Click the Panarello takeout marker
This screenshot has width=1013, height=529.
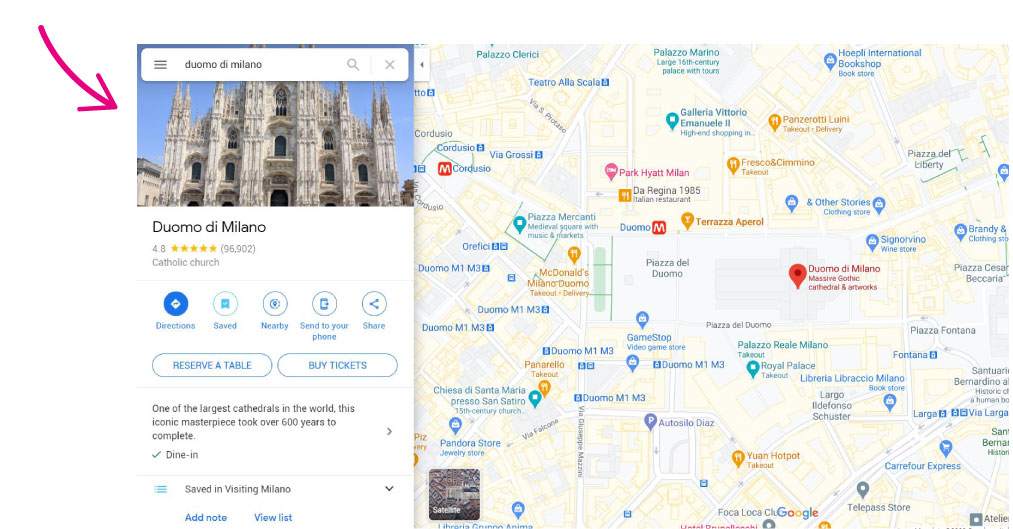pyautogui.click(x=545, y=388)
